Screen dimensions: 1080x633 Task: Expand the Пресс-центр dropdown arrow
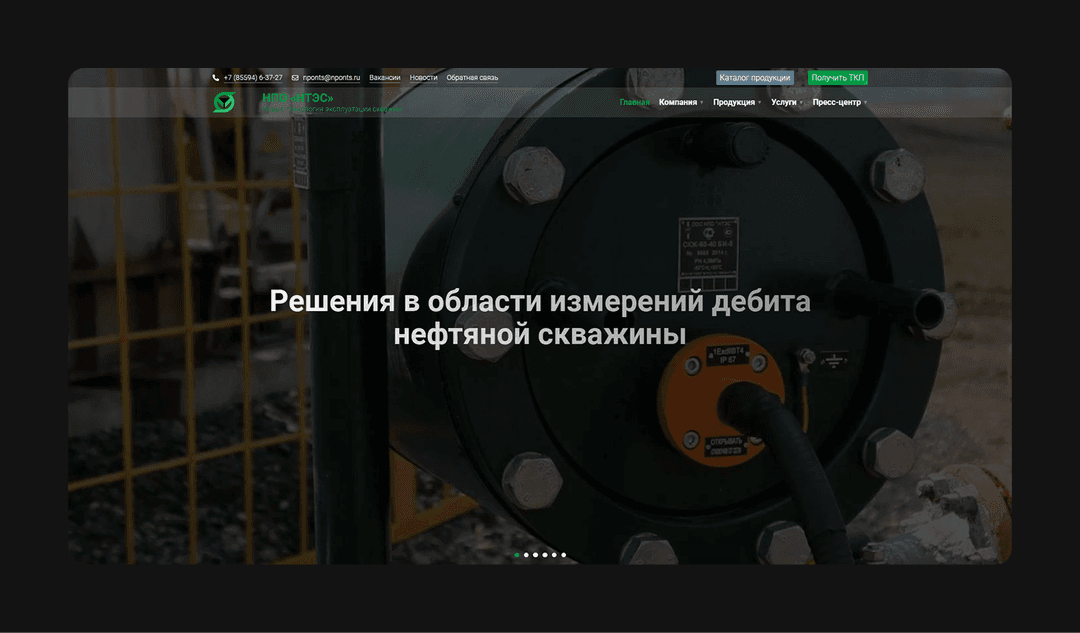[x=865, y=103]
